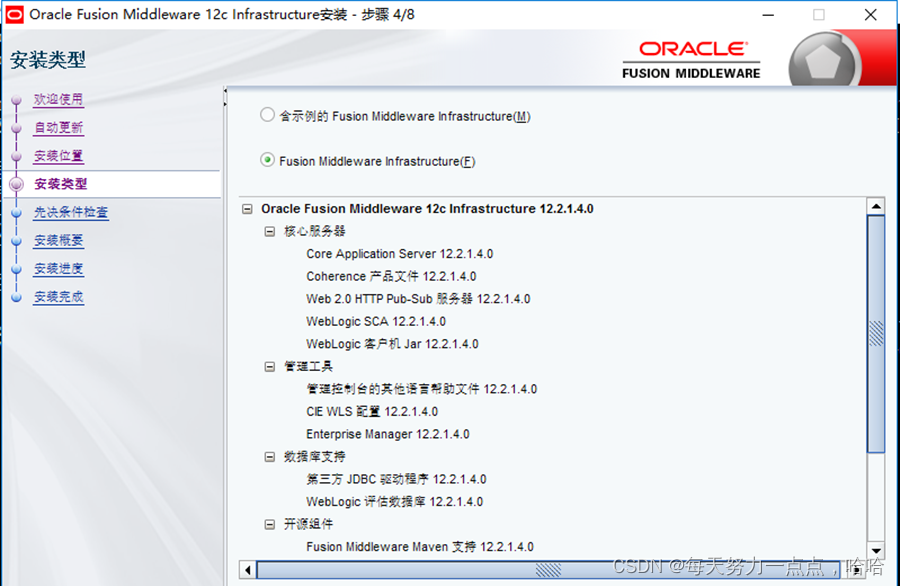Select Web 2.0 HTTP Pub-Sub 服务器 row
900x586 pixels.
tap(418, 298)
